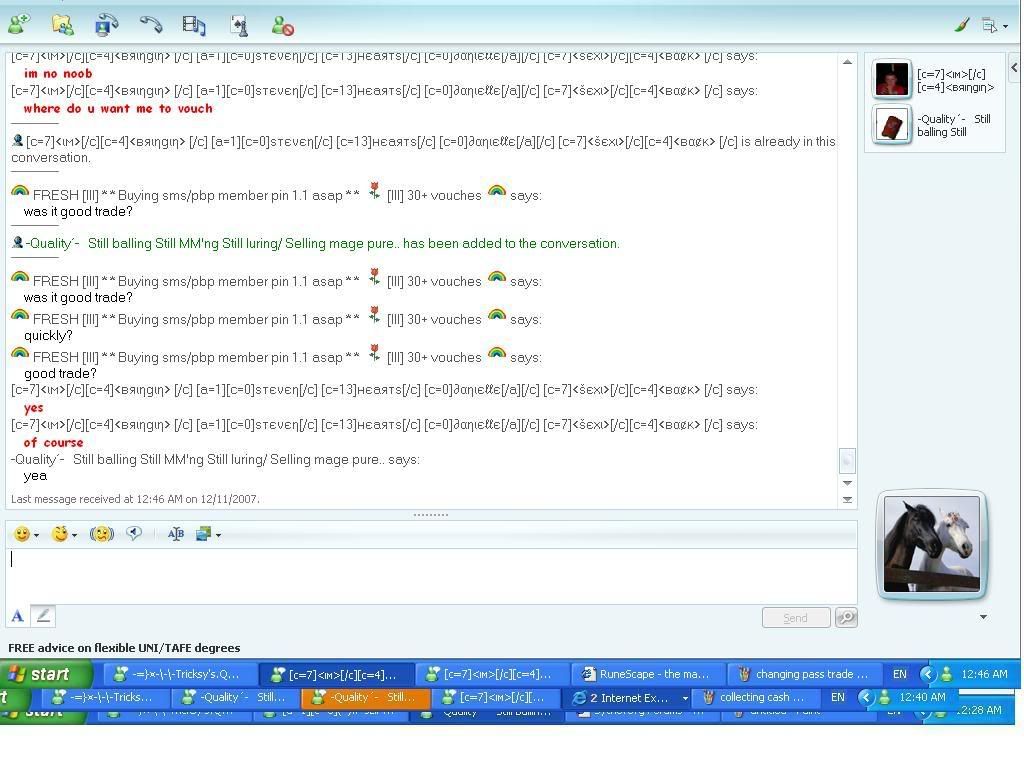Click the message "yea"
The height and width of the screenshot is (768, 1024).
pyautogui.click(x=35, y=476)
